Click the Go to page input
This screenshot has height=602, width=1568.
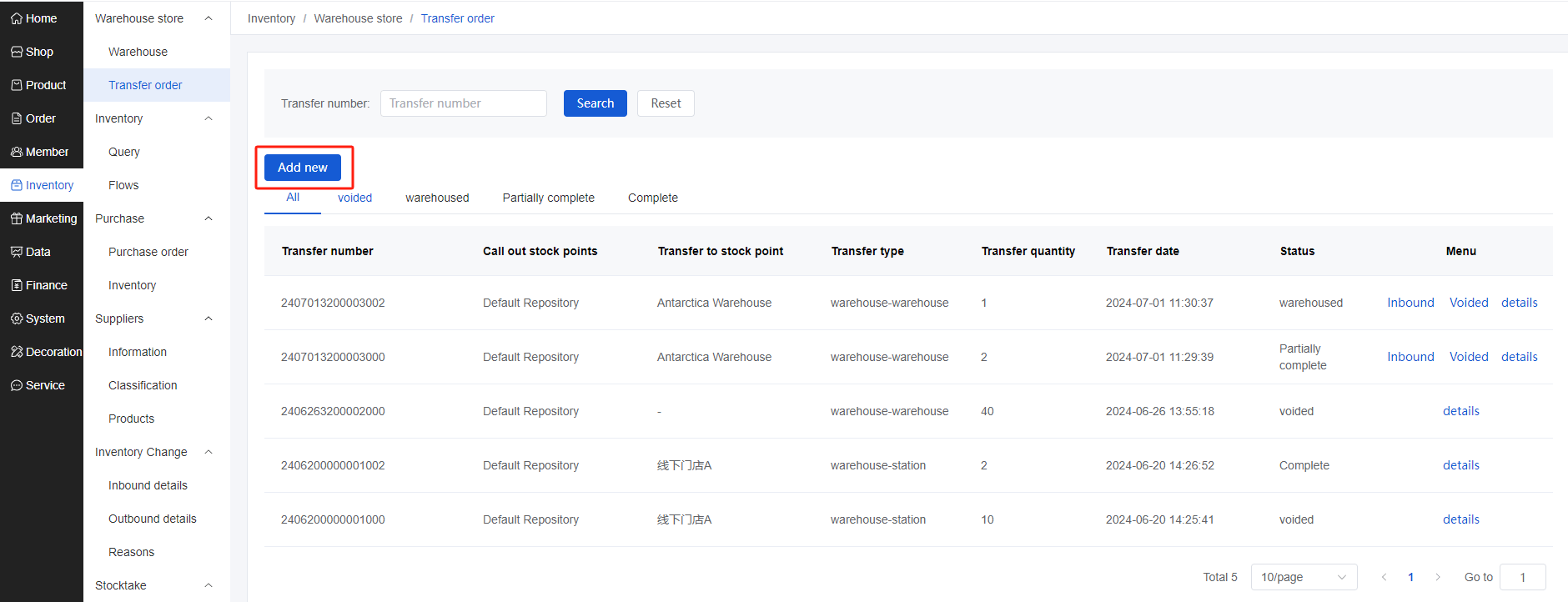pos(1522,577)
